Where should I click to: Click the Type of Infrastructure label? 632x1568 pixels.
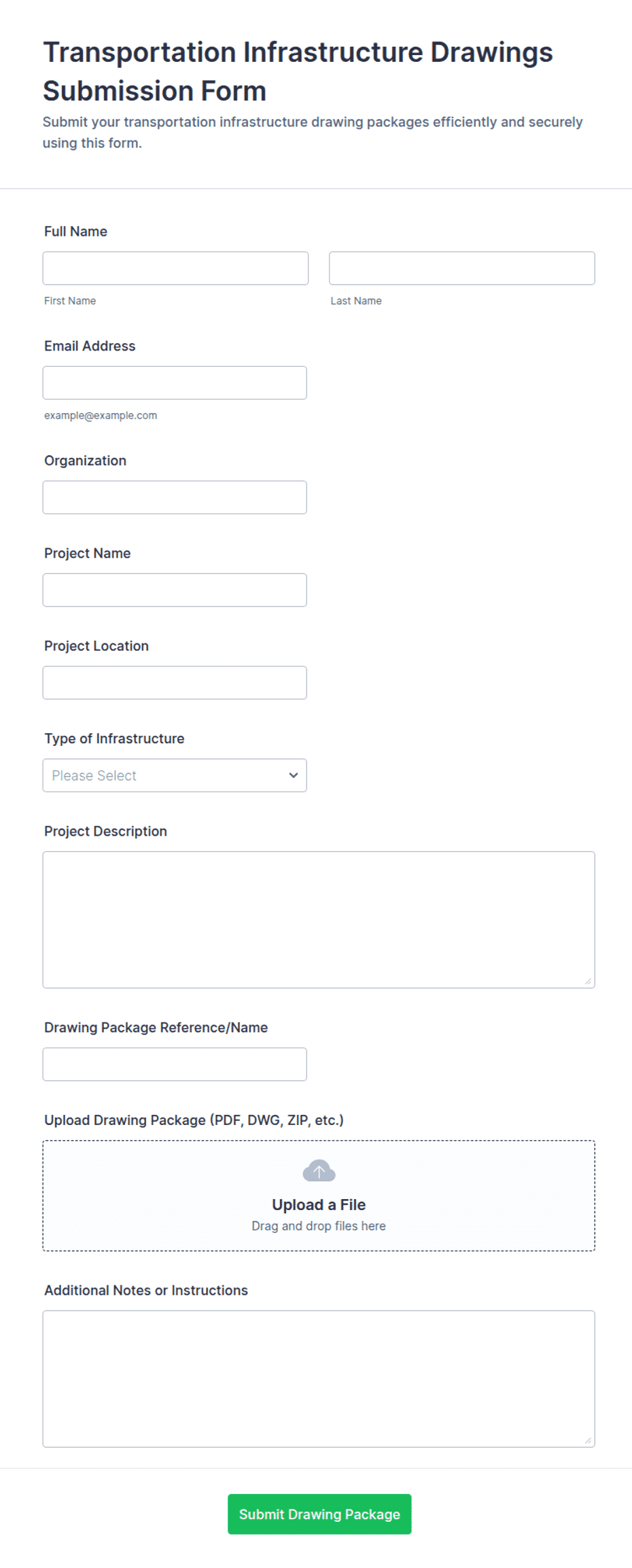(x=114, y=738)
